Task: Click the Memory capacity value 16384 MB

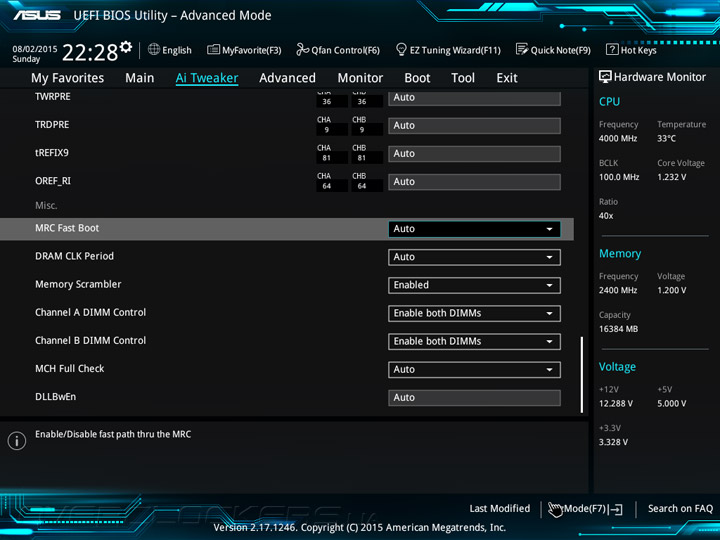Action: tap(618, 329)
